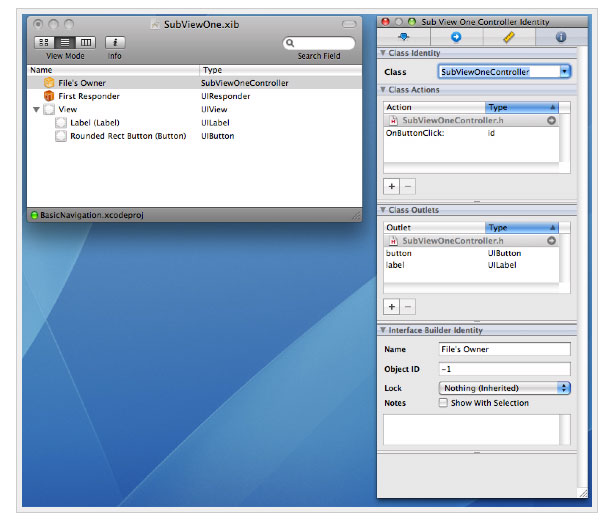The height and width of the screenshot is (522, 615).
Task: Select the Label (Label) row
Action: tap(195, 123)
